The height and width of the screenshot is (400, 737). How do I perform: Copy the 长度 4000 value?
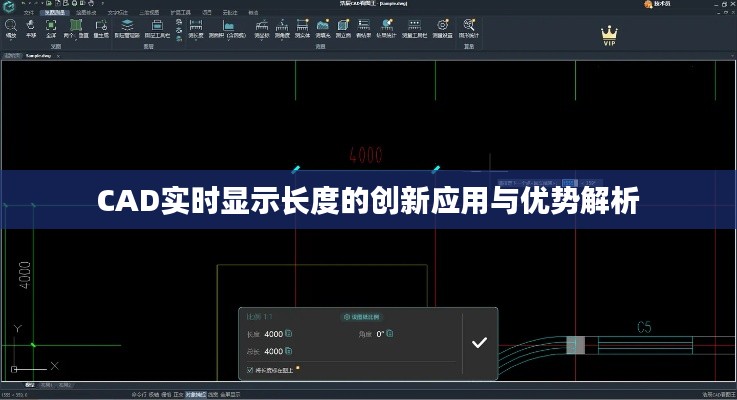289,334
